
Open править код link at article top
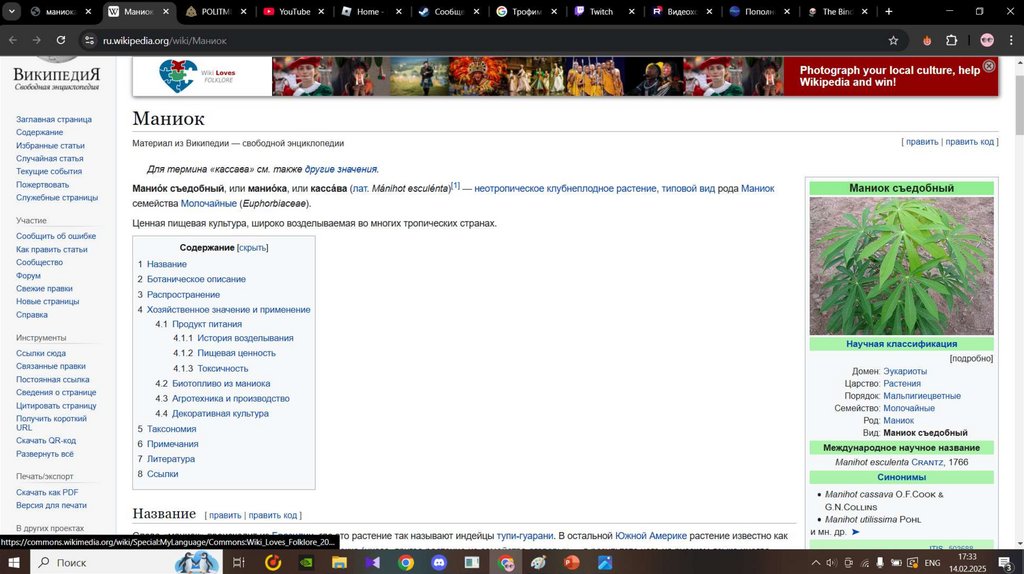click(x=969, y=142)
